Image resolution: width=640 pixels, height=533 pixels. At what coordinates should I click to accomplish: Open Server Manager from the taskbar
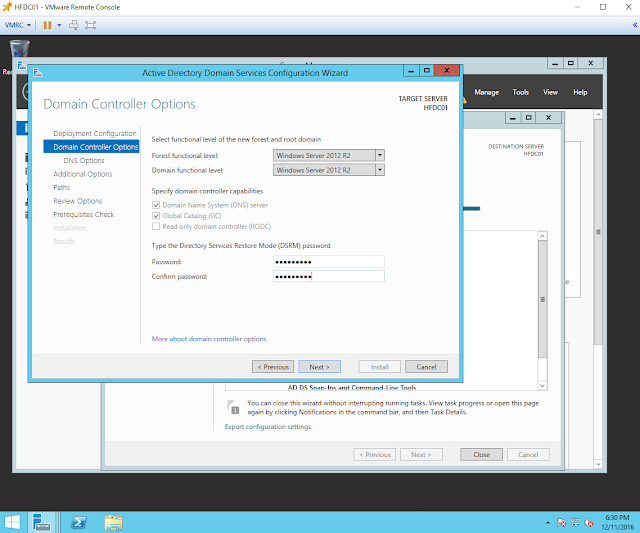click(41, 522)
